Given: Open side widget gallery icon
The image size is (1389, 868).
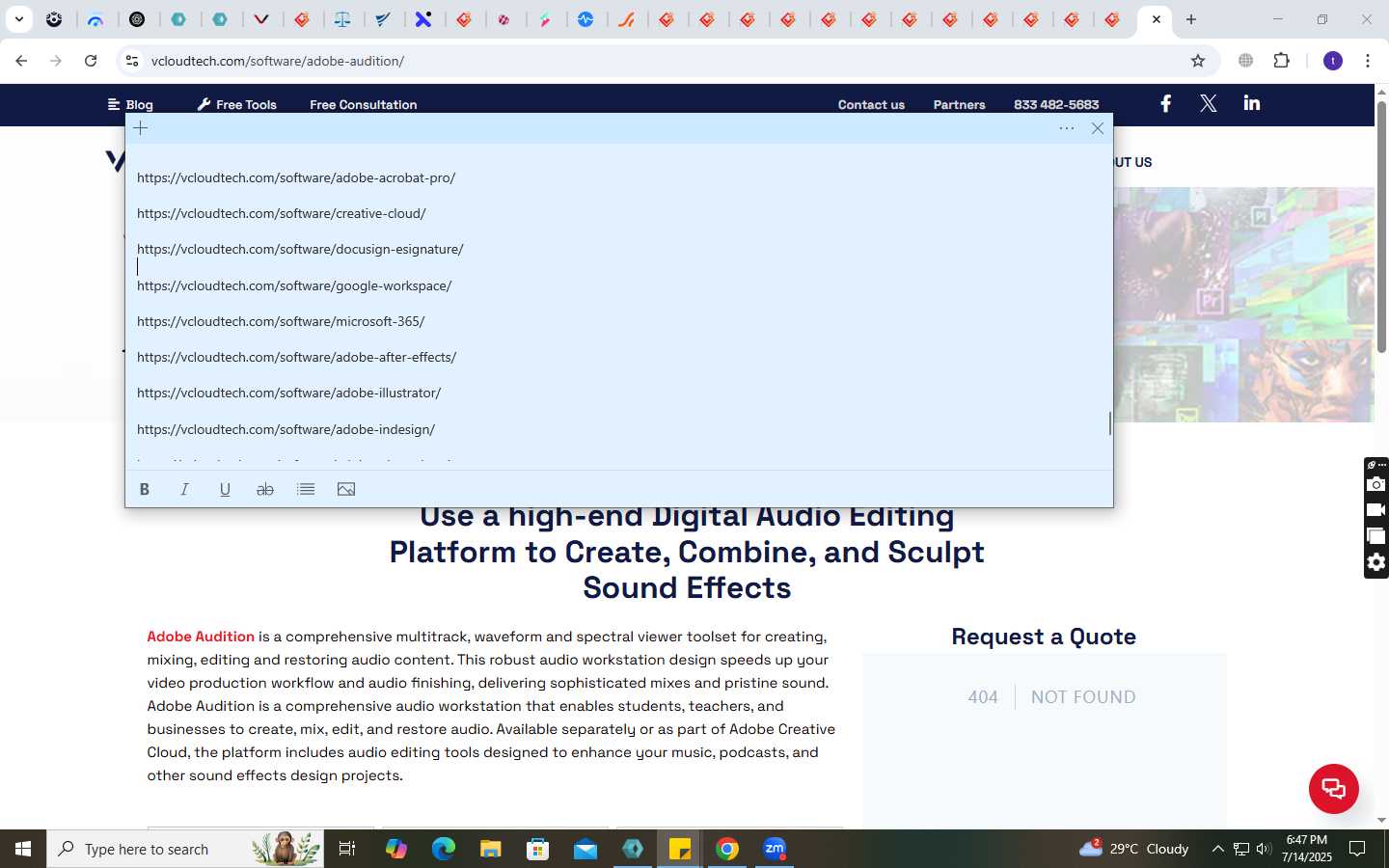Looking at the screenshot, I should click(x=1376, y=536).
